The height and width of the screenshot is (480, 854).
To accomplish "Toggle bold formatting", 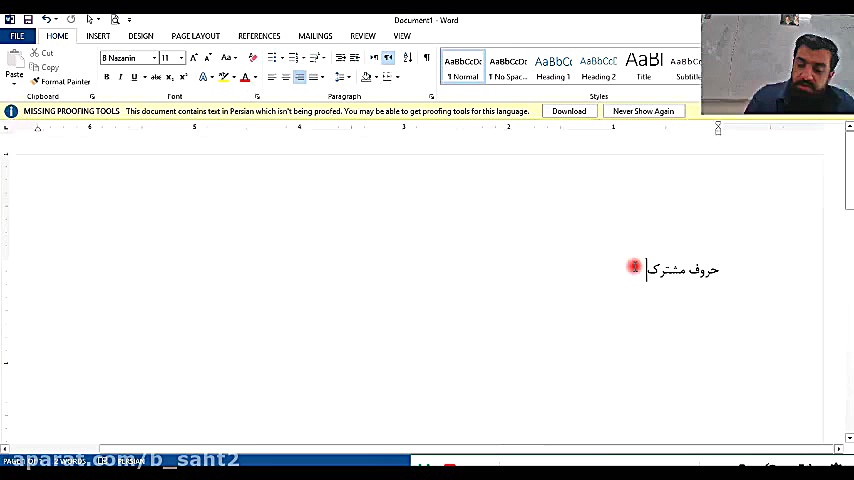I will [x=107, y=77].
